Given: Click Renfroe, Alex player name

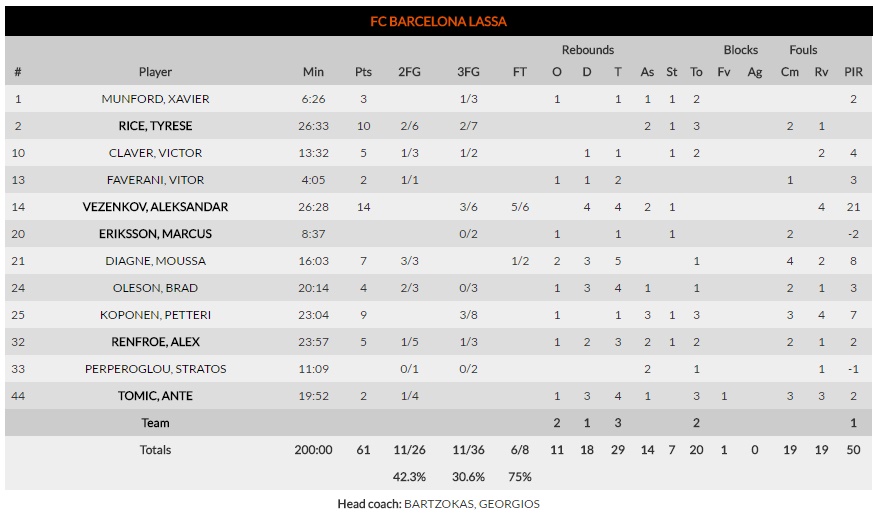Looking at the screenshot, I should (x=155, y=342).
